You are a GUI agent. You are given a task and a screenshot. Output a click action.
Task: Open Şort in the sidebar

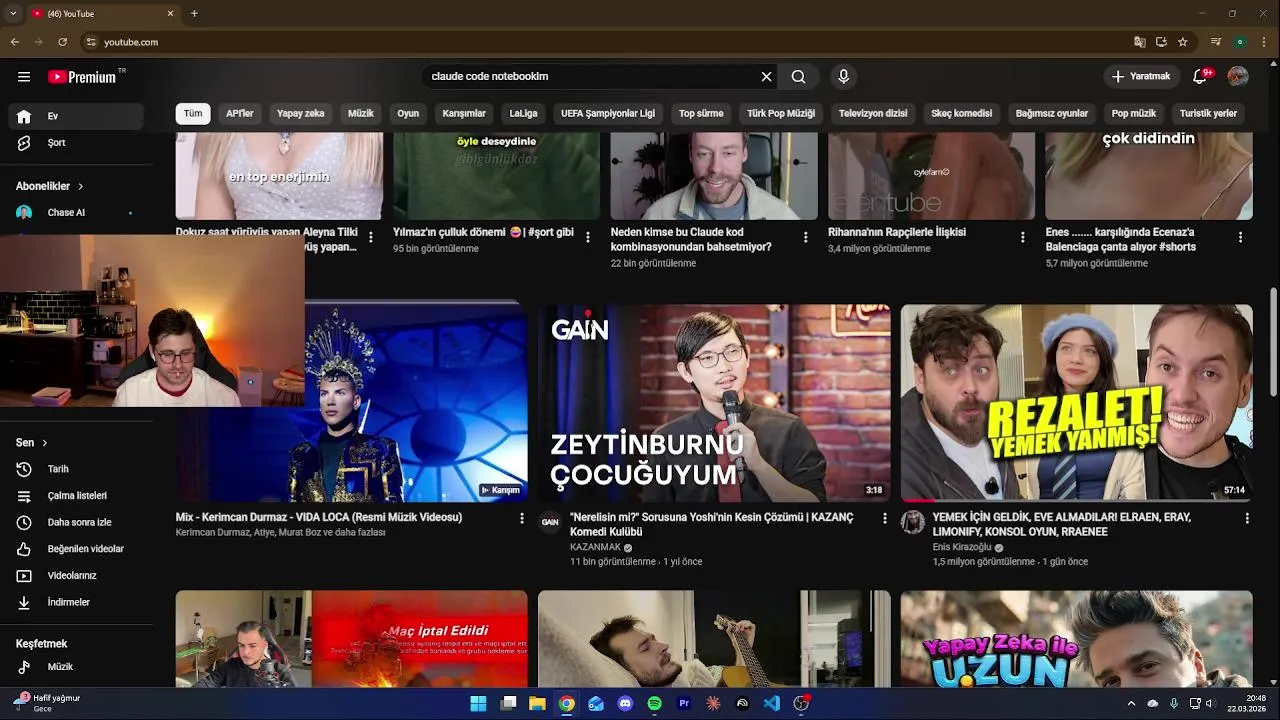point(78,143)
